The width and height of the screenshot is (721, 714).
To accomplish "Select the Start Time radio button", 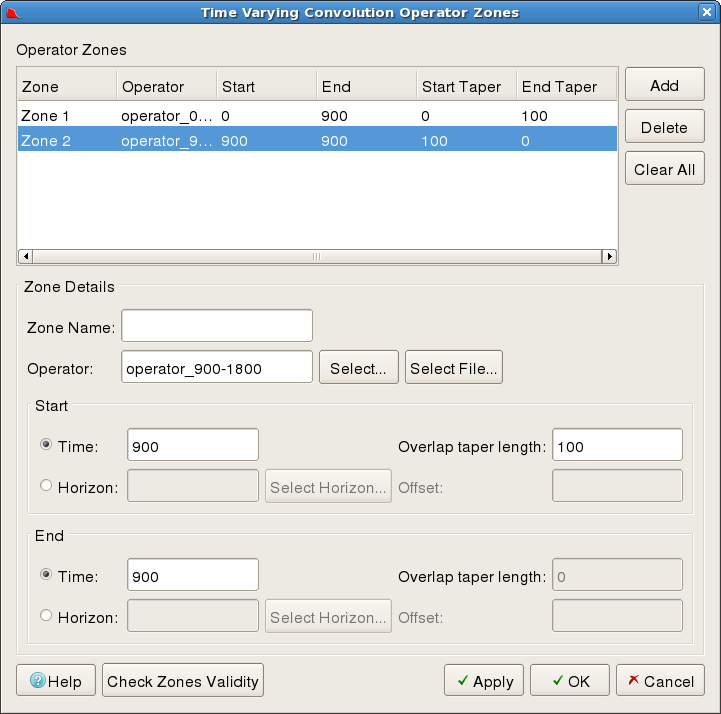I will click(46, 445).
